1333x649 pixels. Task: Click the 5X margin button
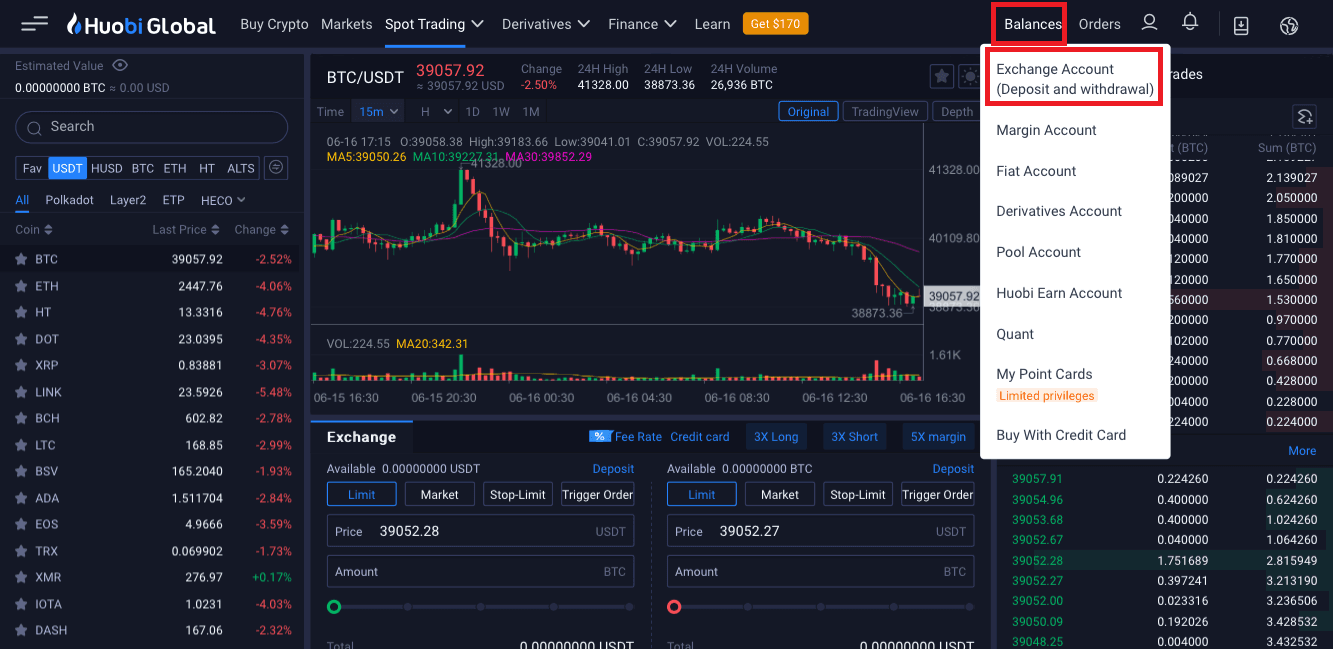[x=938, y=437]
